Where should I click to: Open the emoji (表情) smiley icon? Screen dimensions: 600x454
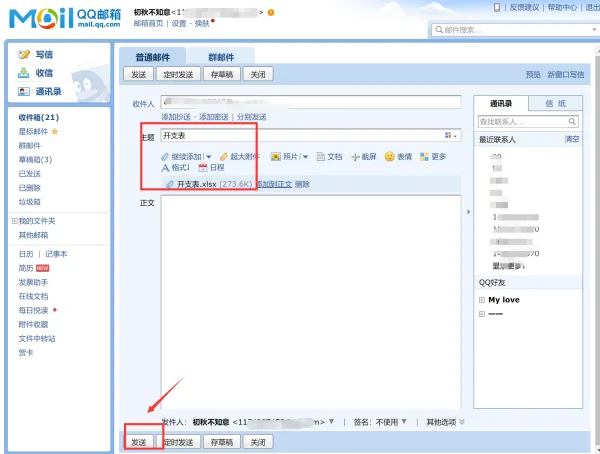point(389,157)
